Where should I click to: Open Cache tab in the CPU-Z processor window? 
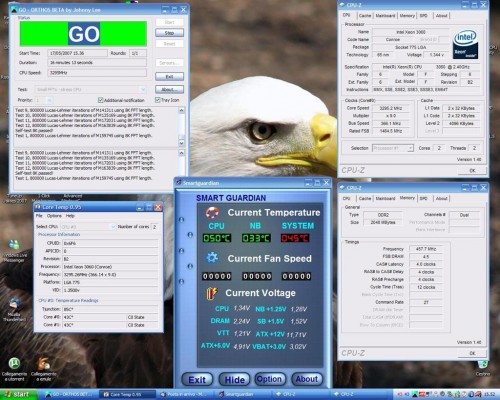click(365, 16)
